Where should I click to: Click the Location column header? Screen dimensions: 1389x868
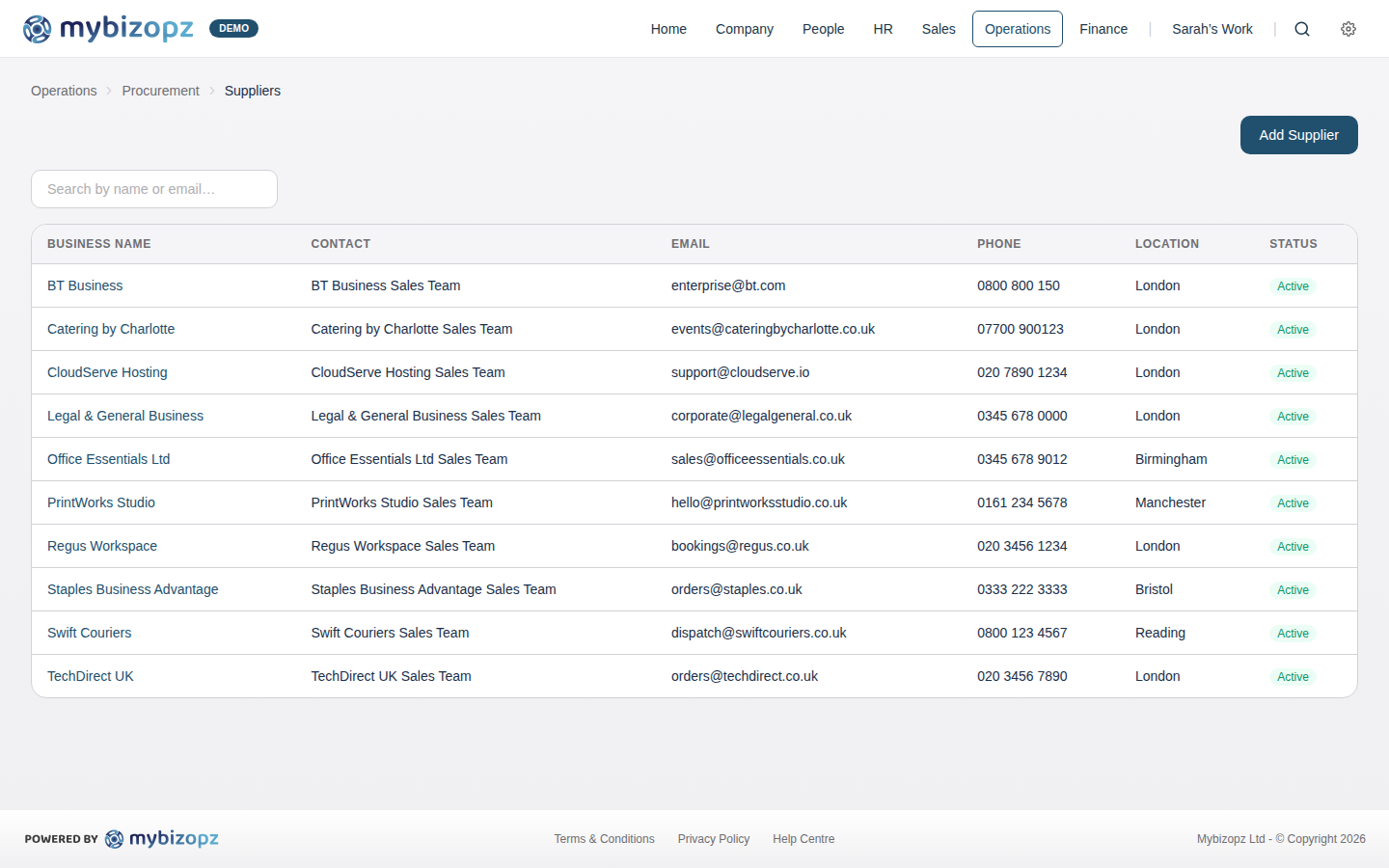(1167, 244)
